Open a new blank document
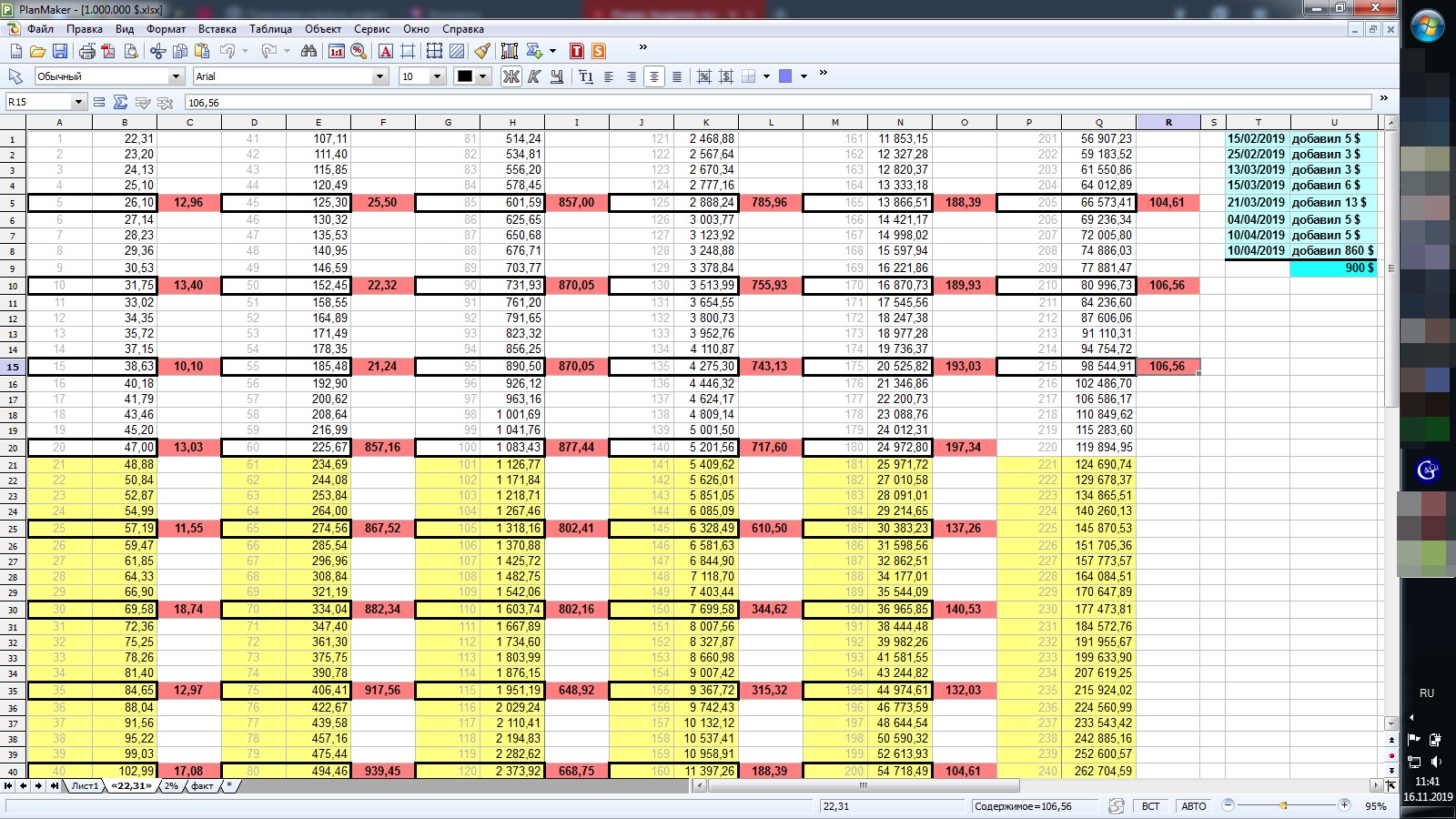This screenshot has height=819, width=1456. (15, 51)
